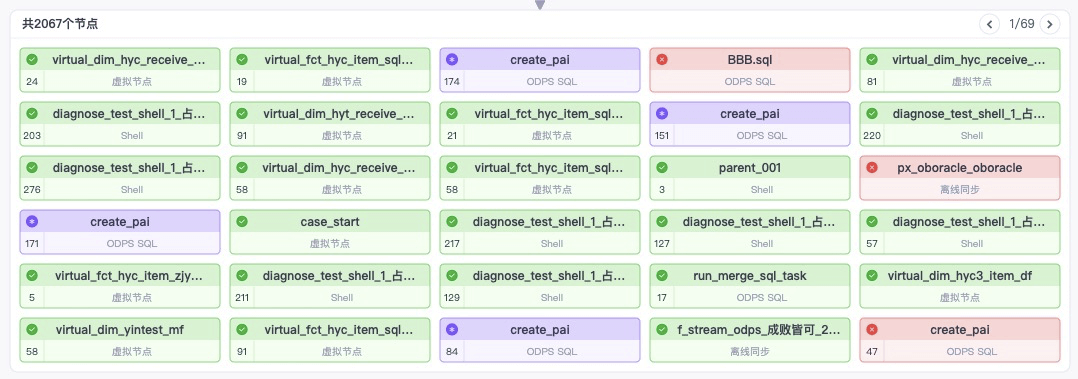The image size is (1078, 379).
Task: Select the case_start virtual node card
Action: coord(330,232)
